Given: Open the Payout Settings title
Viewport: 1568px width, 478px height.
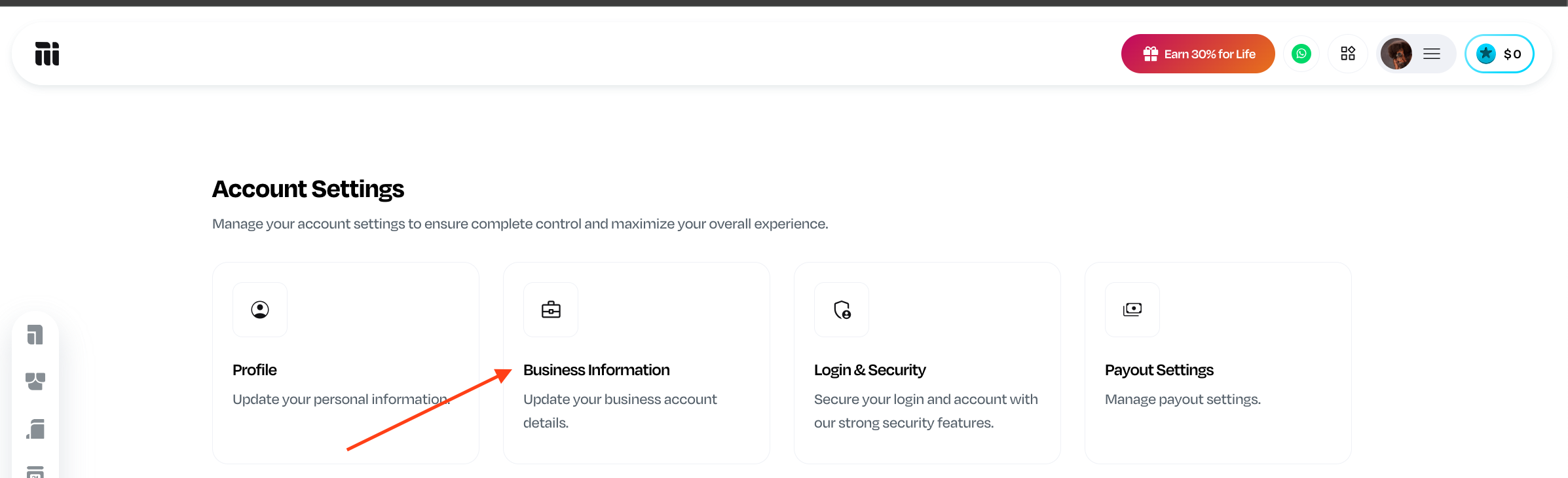Looking at the screenshot, I should (x=1159, y=370).
